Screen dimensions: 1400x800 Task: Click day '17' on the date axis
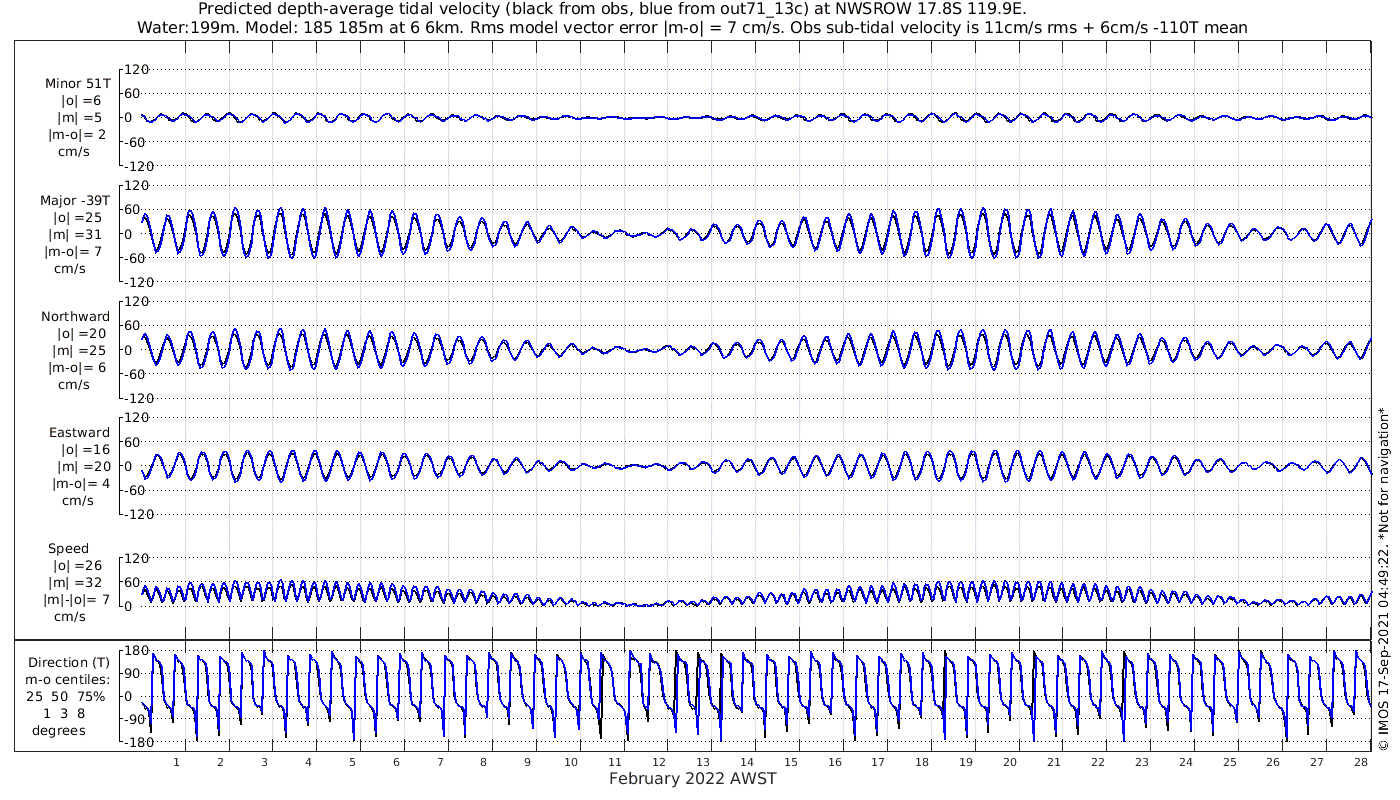tap(878, 763)
